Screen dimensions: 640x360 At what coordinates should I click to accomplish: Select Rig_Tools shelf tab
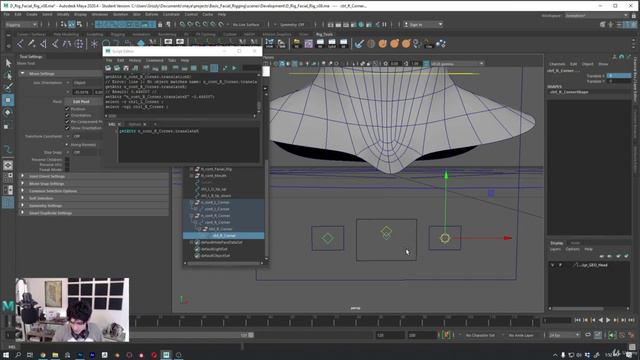[x=324, y=35]
